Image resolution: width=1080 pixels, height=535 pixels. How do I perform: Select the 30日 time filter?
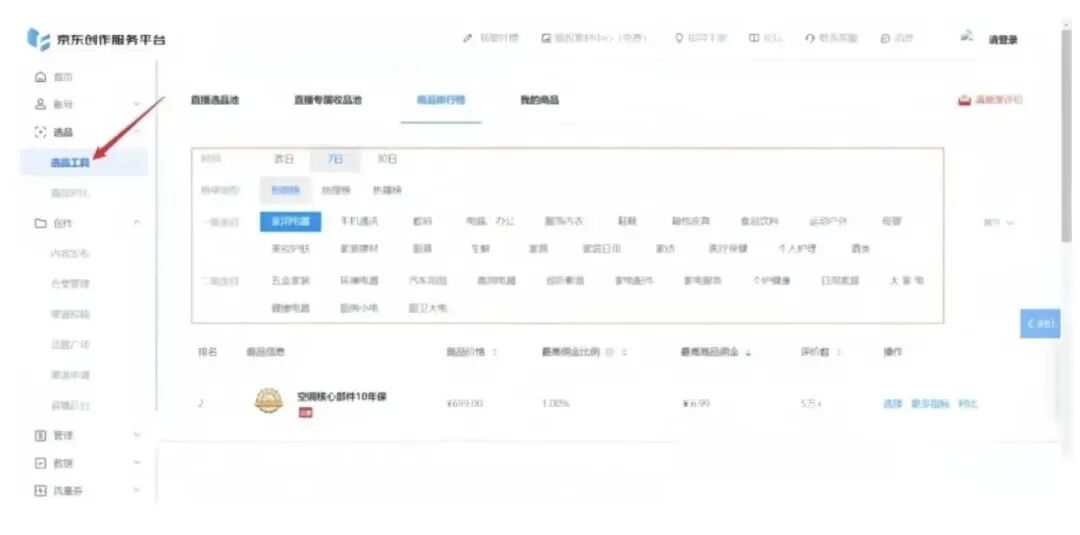[387, 159]
